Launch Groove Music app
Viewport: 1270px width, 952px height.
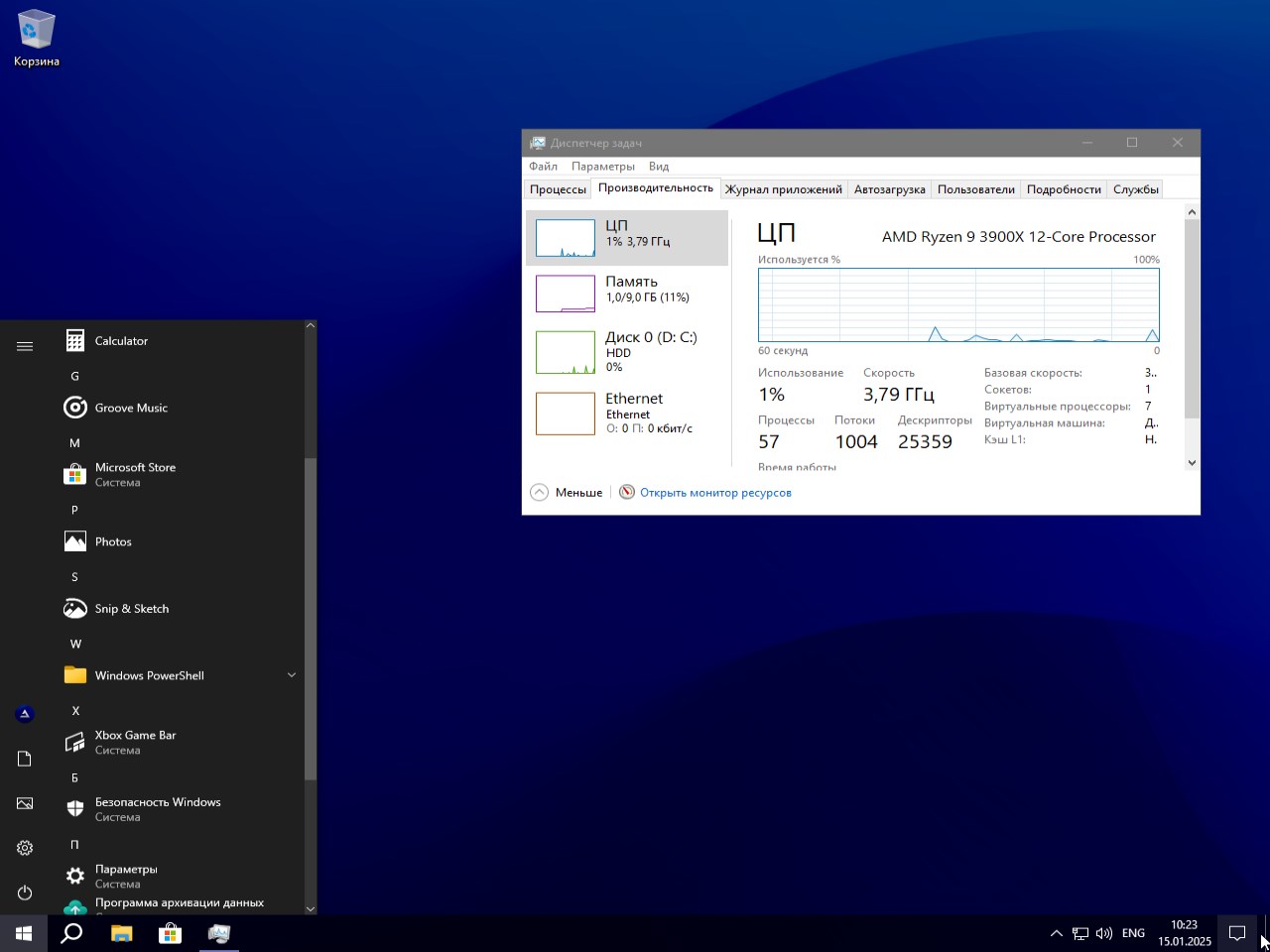pyautogui.click(x=130, y=408)
